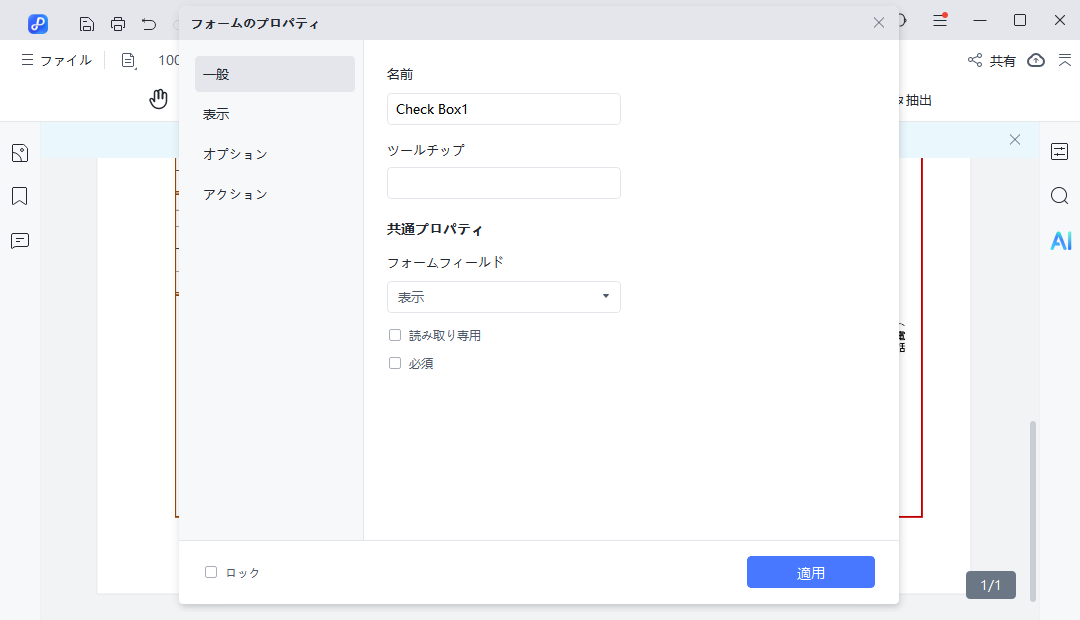
Task: Enable the ロック checkbox
Action: click(x=211, y=572)
